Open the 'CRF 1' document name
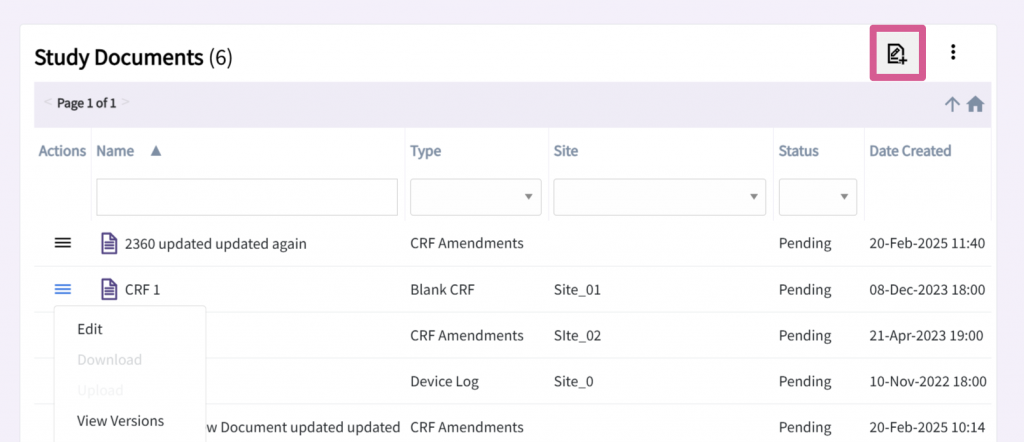The image size is (1024, 442). (142, 289)
